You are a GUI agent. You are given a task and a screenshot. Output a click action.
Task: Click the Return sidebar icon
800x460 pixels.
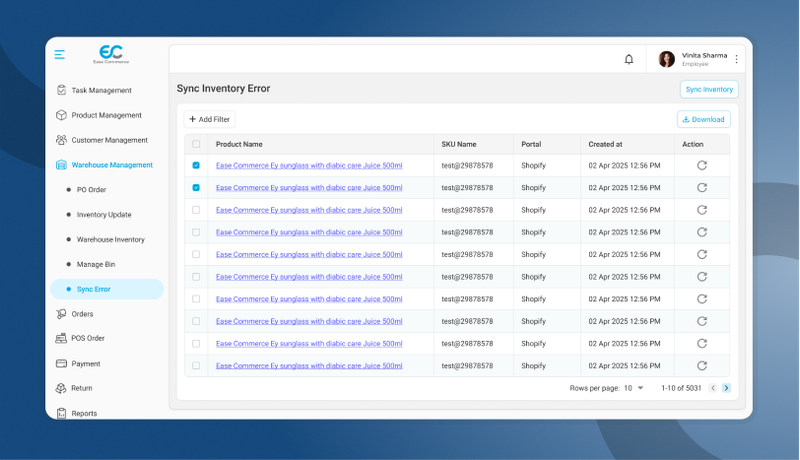(x=61, y=388)
